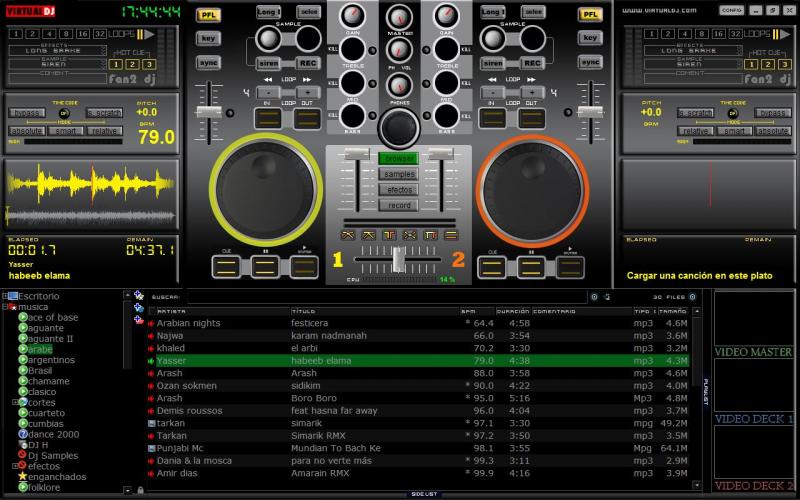Click the files count circle icon at top right

pos(692,296)
